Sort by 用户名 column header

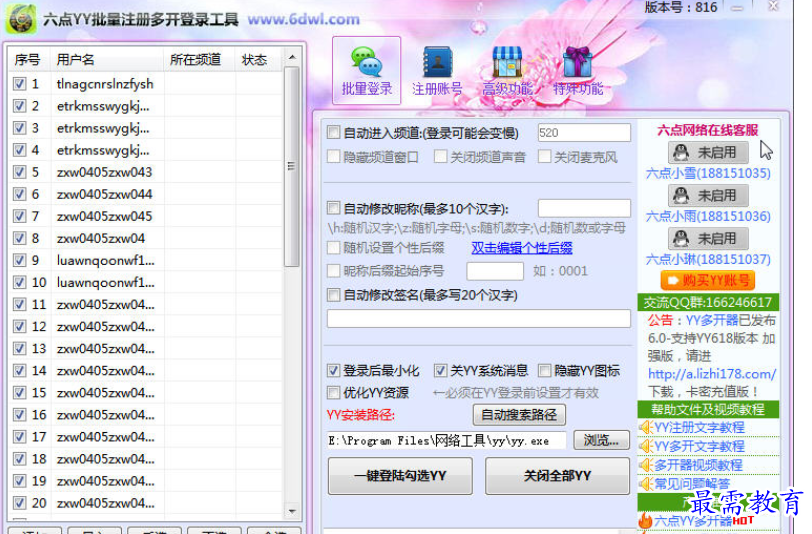point(107,60)
